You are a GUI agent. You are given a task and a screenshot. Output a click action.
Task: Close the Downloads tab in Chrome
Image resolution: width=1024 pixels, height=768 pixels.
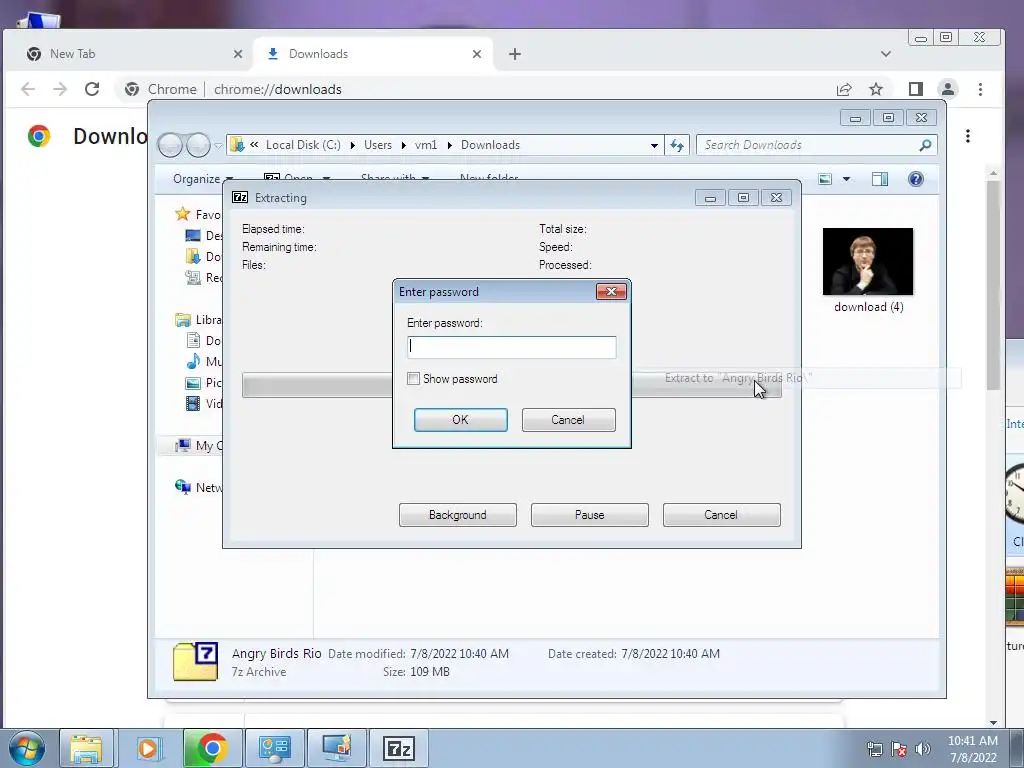tap(477, 54)
